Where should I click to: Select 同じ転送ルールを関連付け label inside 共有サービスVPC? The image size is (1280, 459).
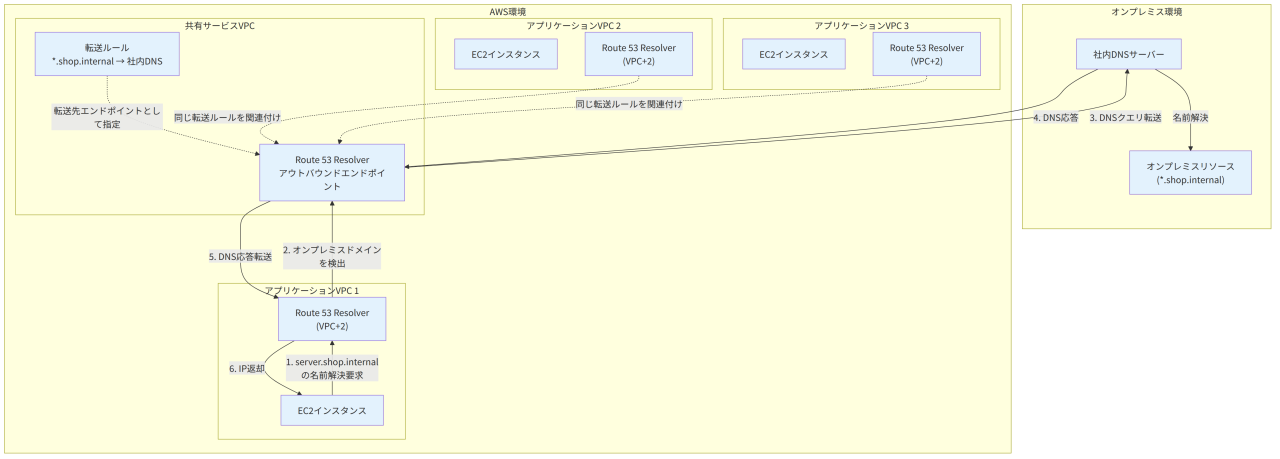tap(226, 117)
